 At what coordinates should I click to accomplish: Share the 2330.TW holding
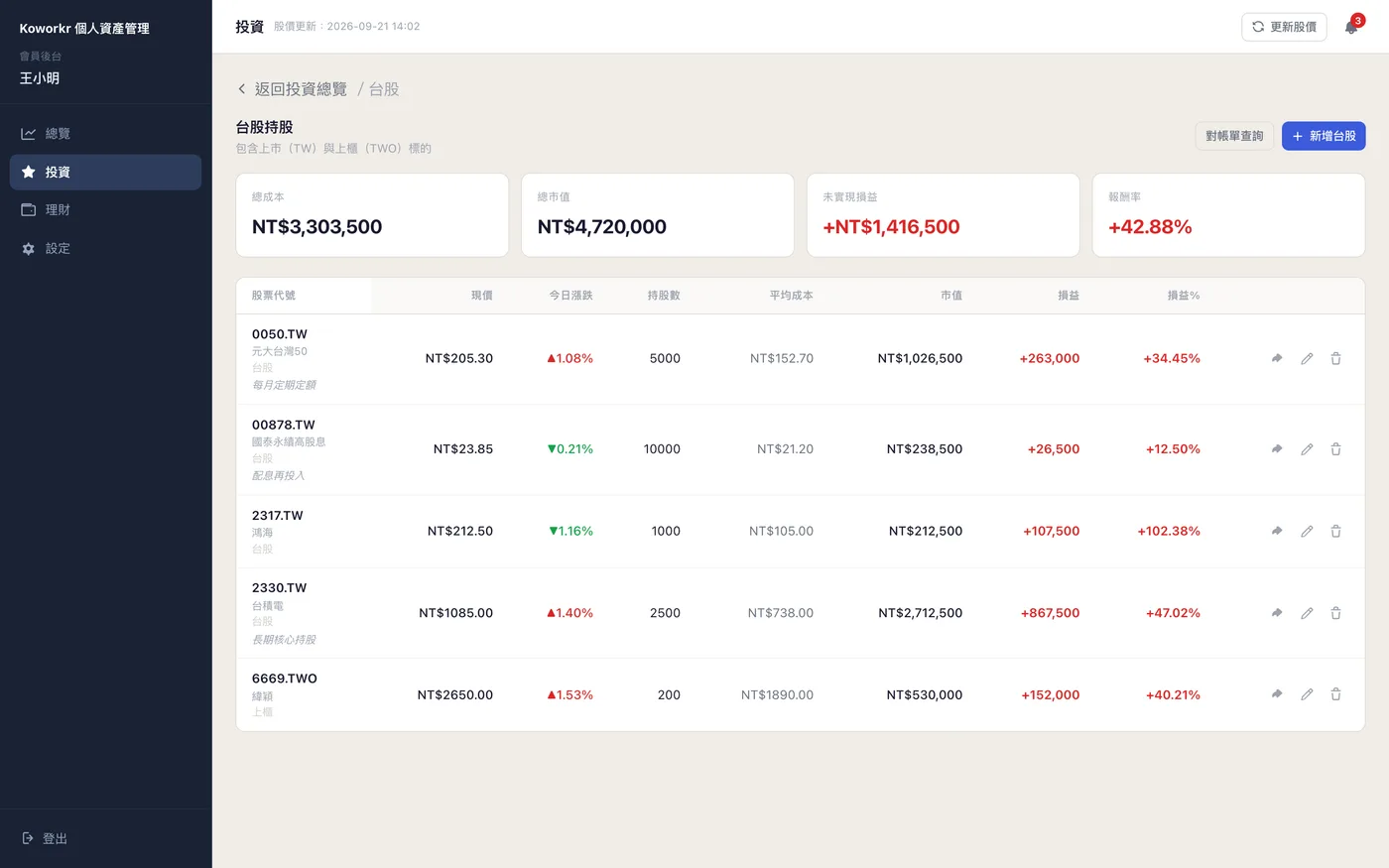tap(1277, 613)
